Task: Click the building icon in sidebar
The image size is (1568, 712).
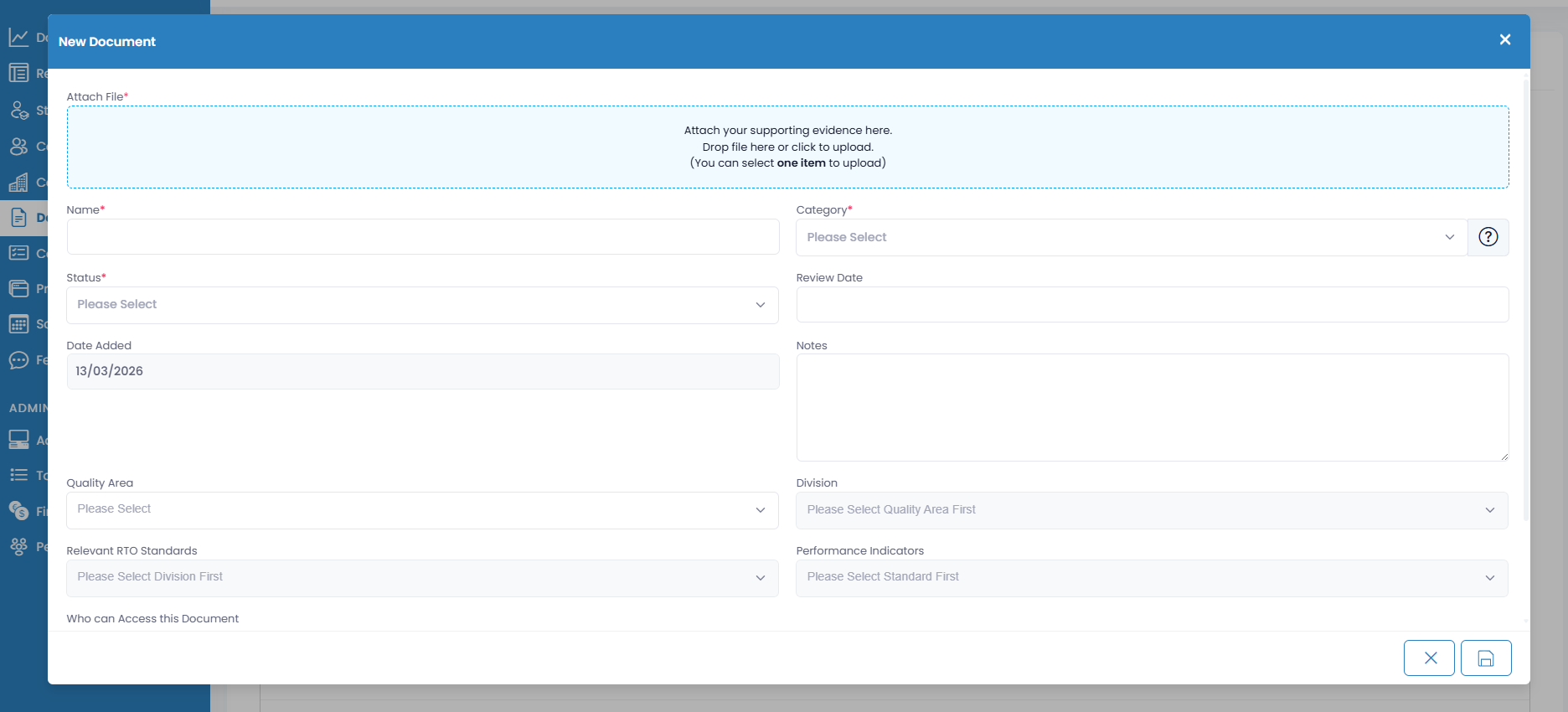Action: pyautogui.click(x=18, y=182)
